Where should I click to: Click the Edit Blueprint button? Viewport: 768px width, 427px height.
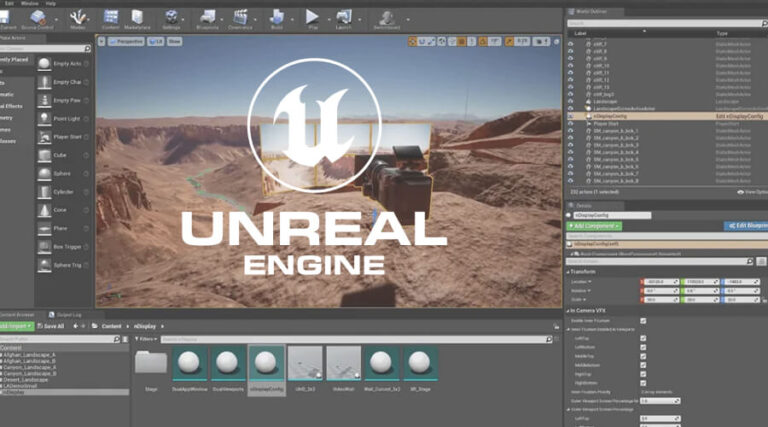(x=746, y=226)
